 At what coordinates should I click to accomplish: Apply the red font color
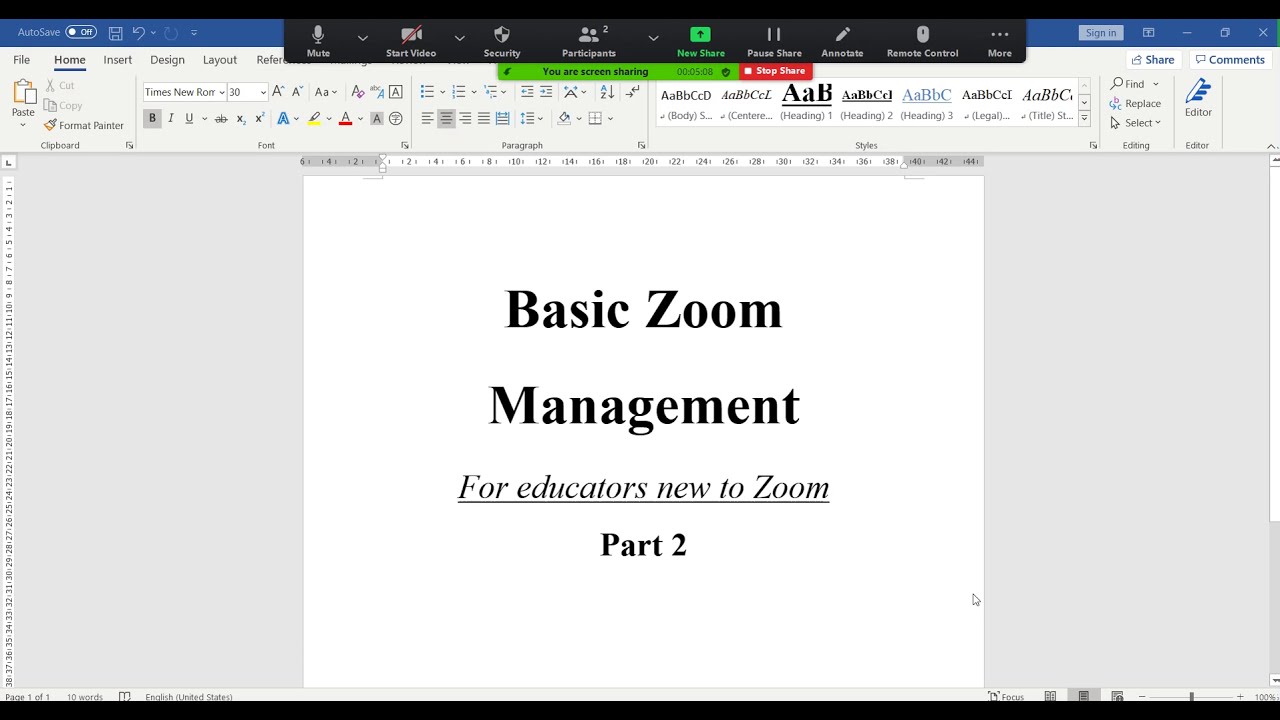pyautogui.click(x=345, y=118)
